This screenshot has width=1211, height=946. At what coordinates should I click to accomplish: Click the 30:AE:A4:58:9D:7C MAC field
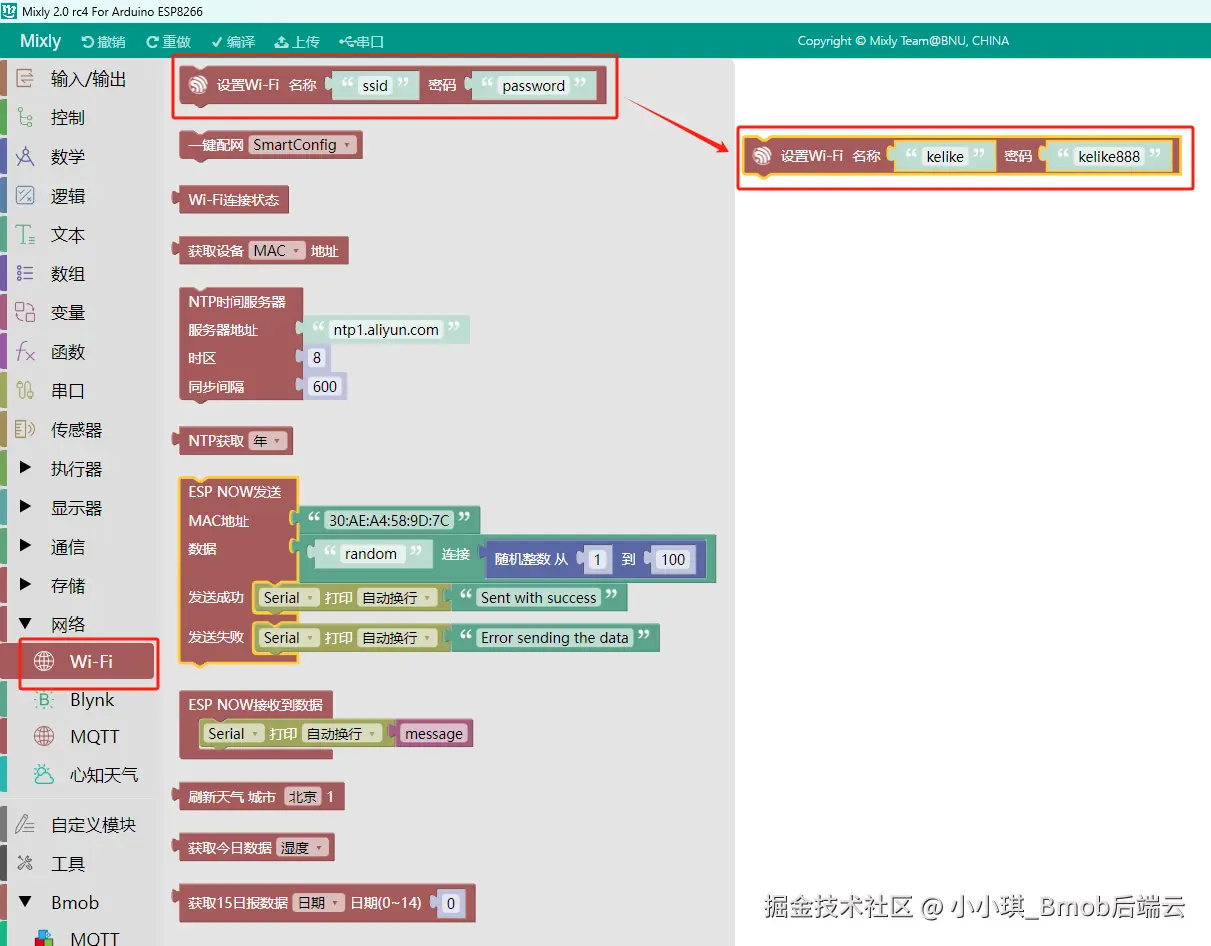pos(389,520)
